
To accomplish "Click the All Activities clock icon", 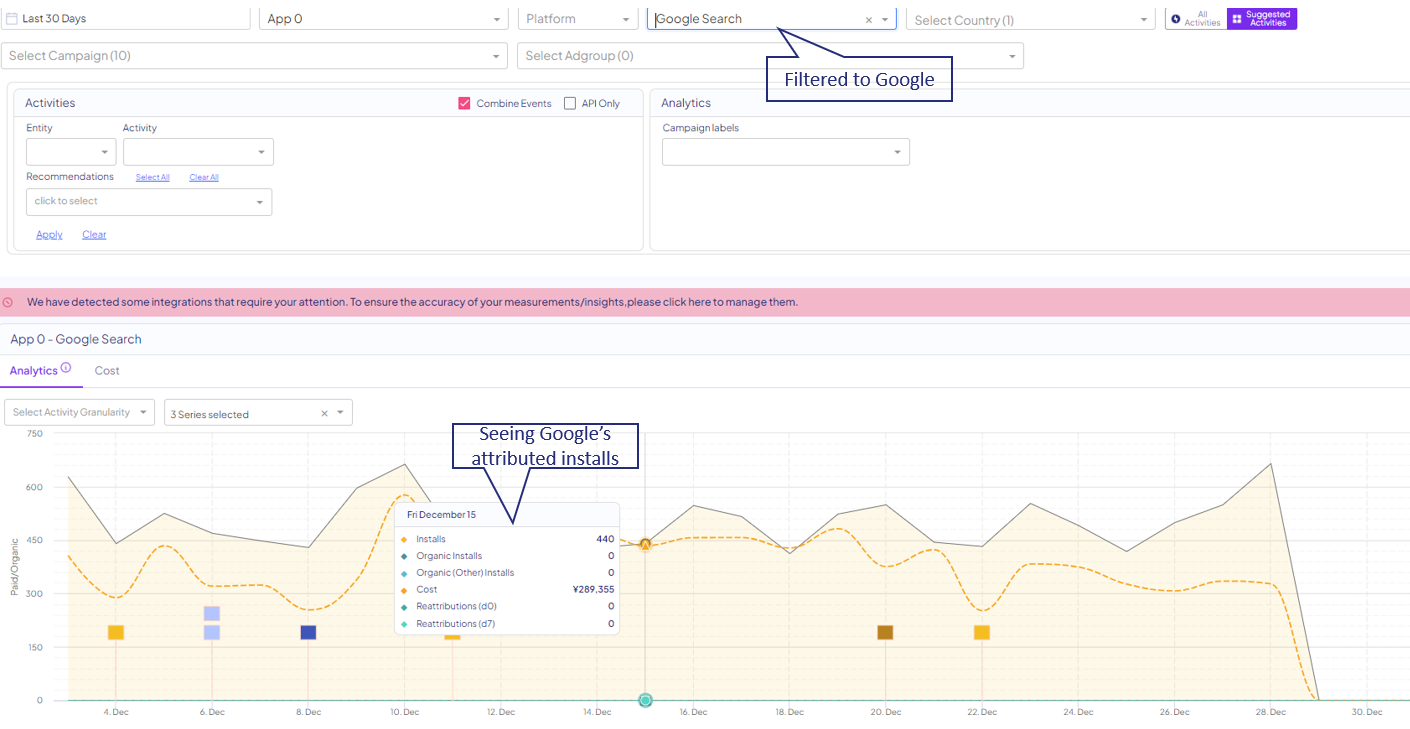I will click(x=1176, y=19).
